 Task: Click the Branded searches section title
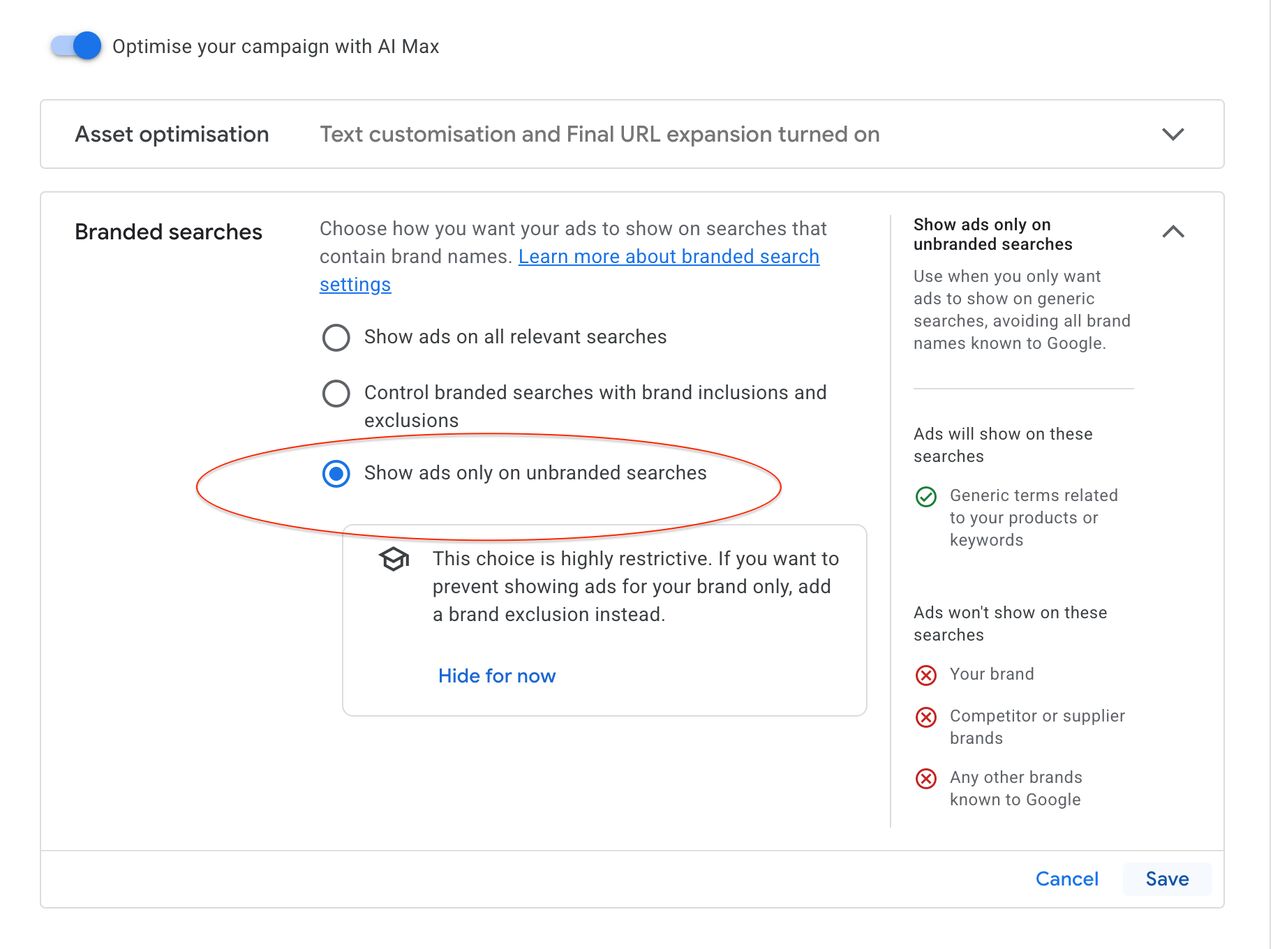pyautogui.click(x=168, y=232)
